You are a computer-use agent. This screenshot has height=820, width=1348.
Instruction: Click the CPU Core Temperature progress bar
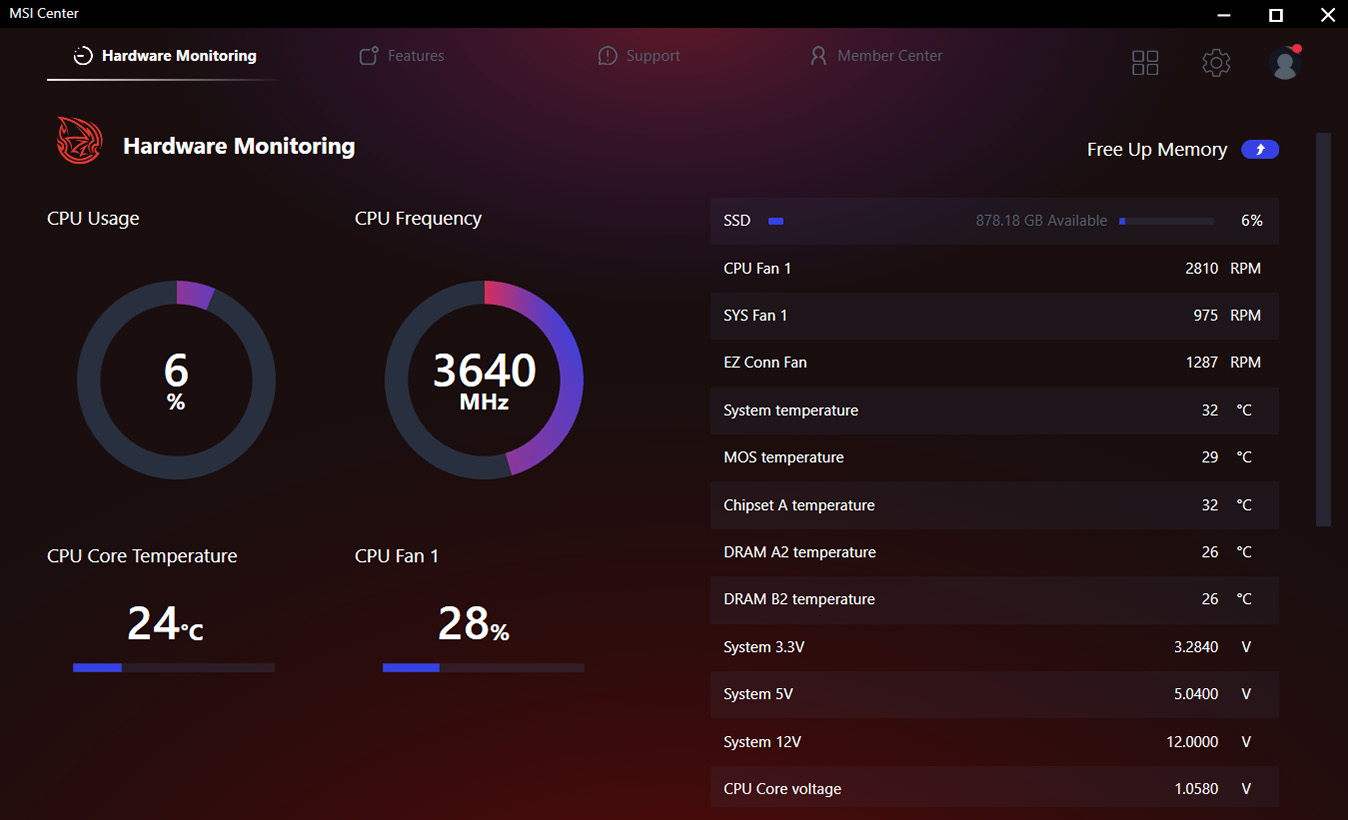[174, 667]
